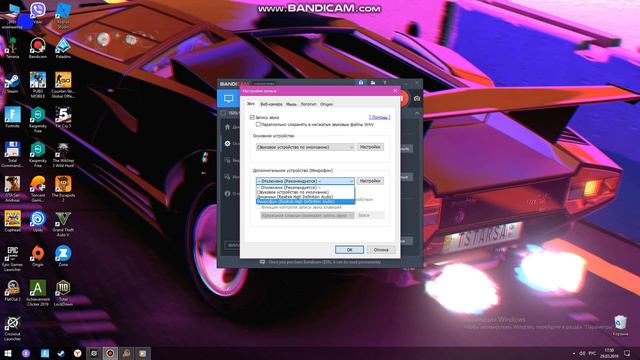Click Настройки next to microphone device

pyautogui.click(x=370, y=181)
